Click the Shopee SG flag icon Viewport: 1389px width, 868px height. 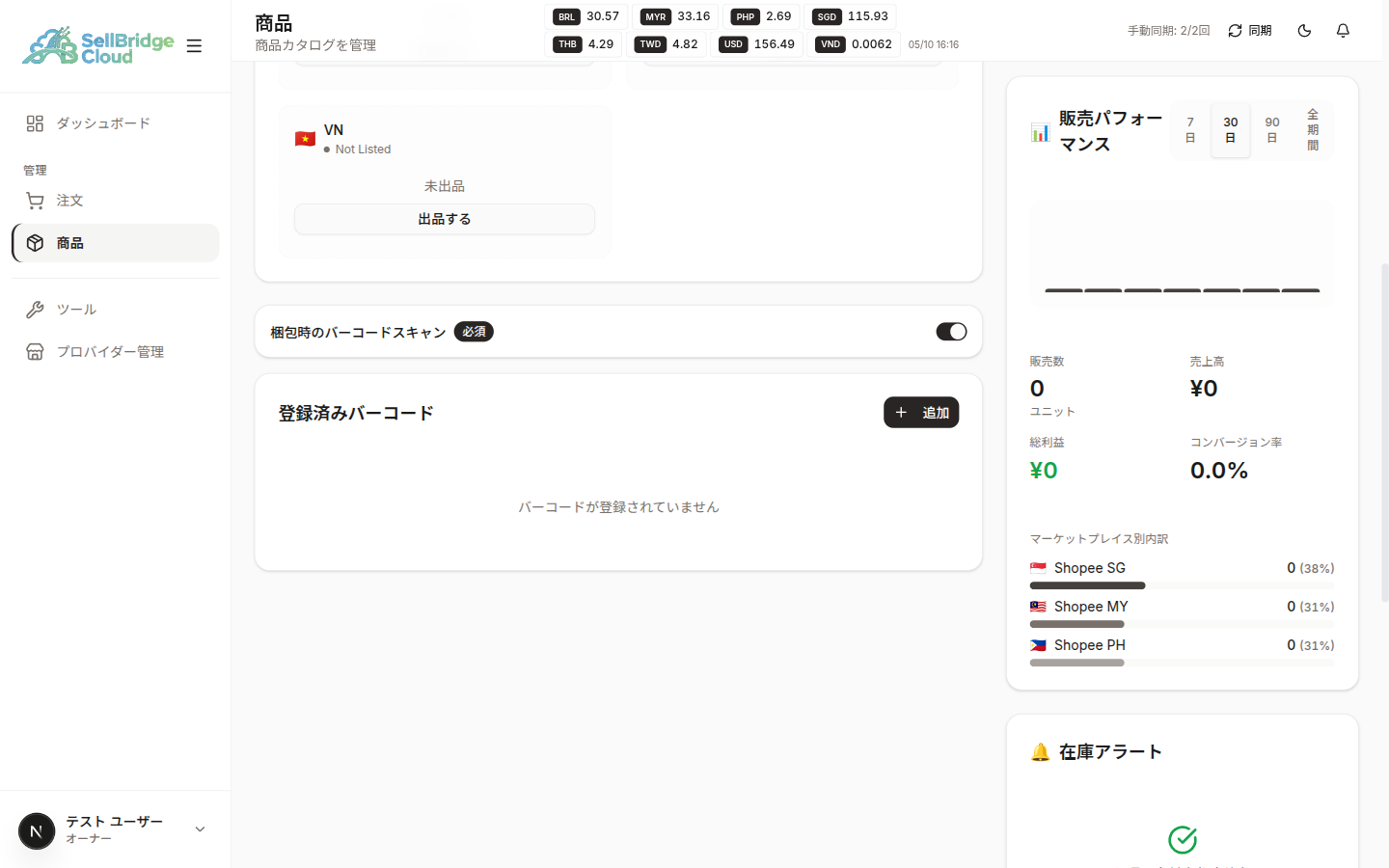tap(1038, 568)
